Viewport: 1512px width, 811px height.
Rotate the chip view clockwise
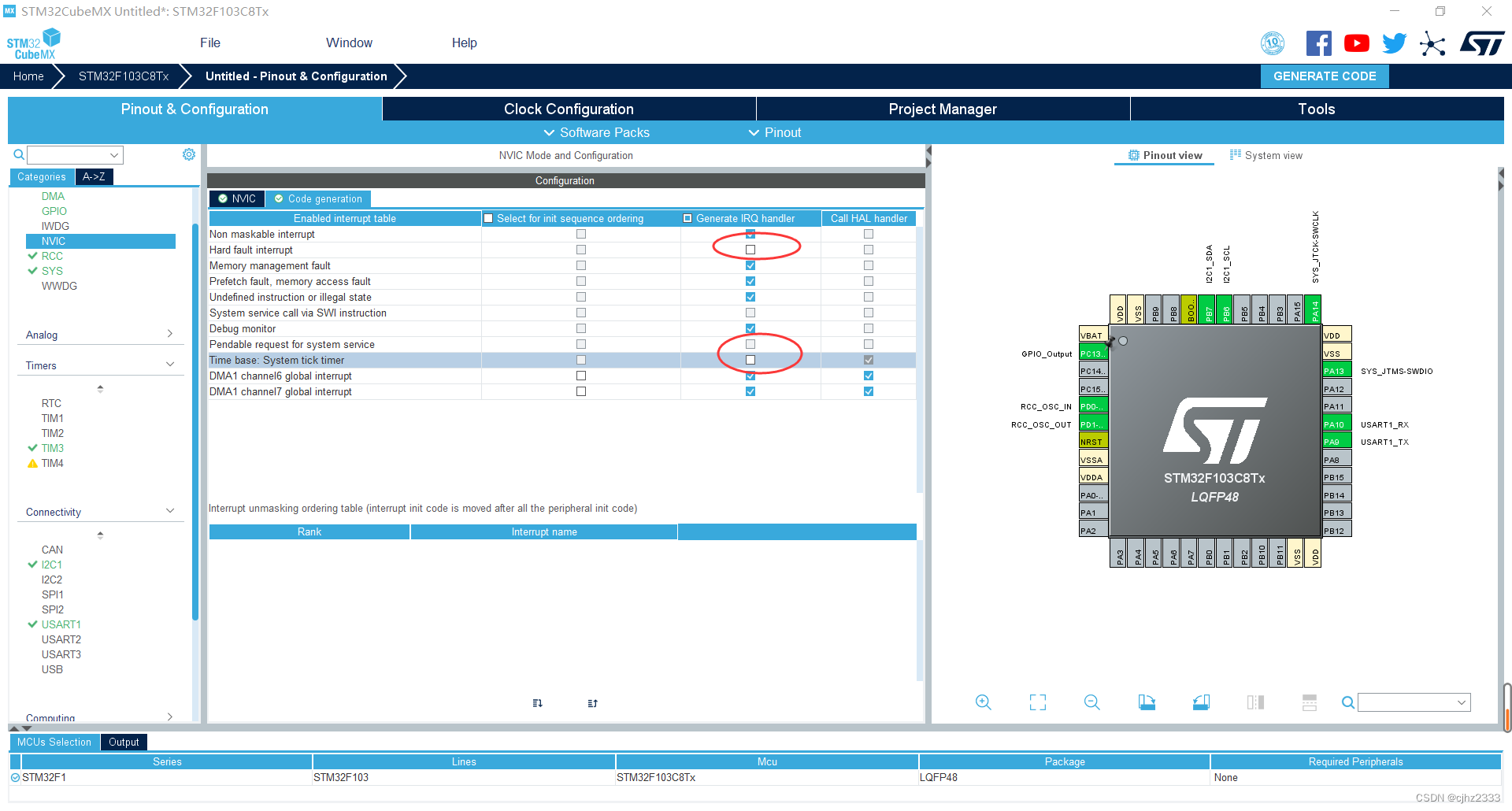click(x=1147, y=702)
